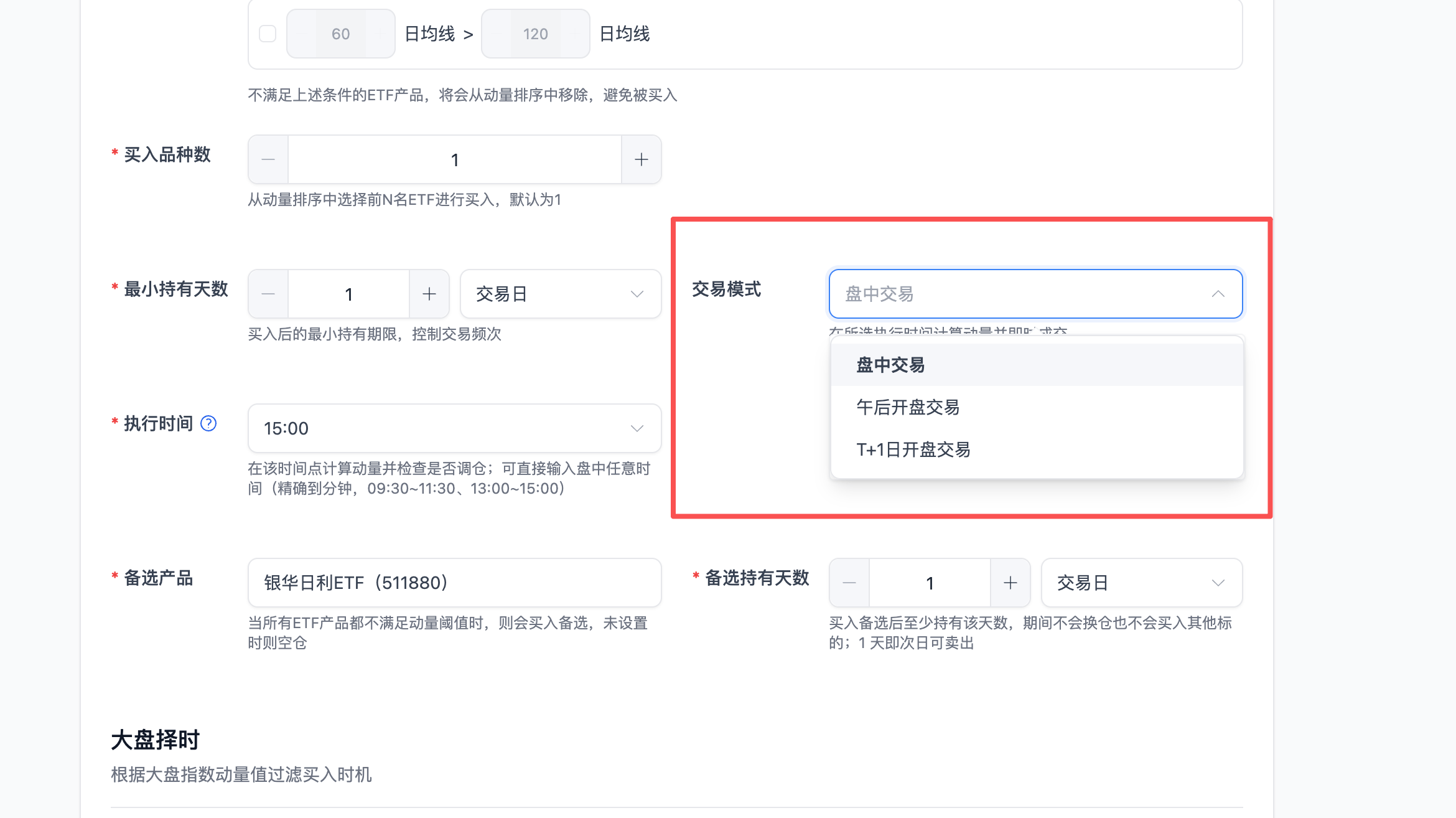Image resolution: width=1456 pixels, height=818 pixels.
Task: Open the 执行时间 15:00 dropdown
Action: (455, 428)
